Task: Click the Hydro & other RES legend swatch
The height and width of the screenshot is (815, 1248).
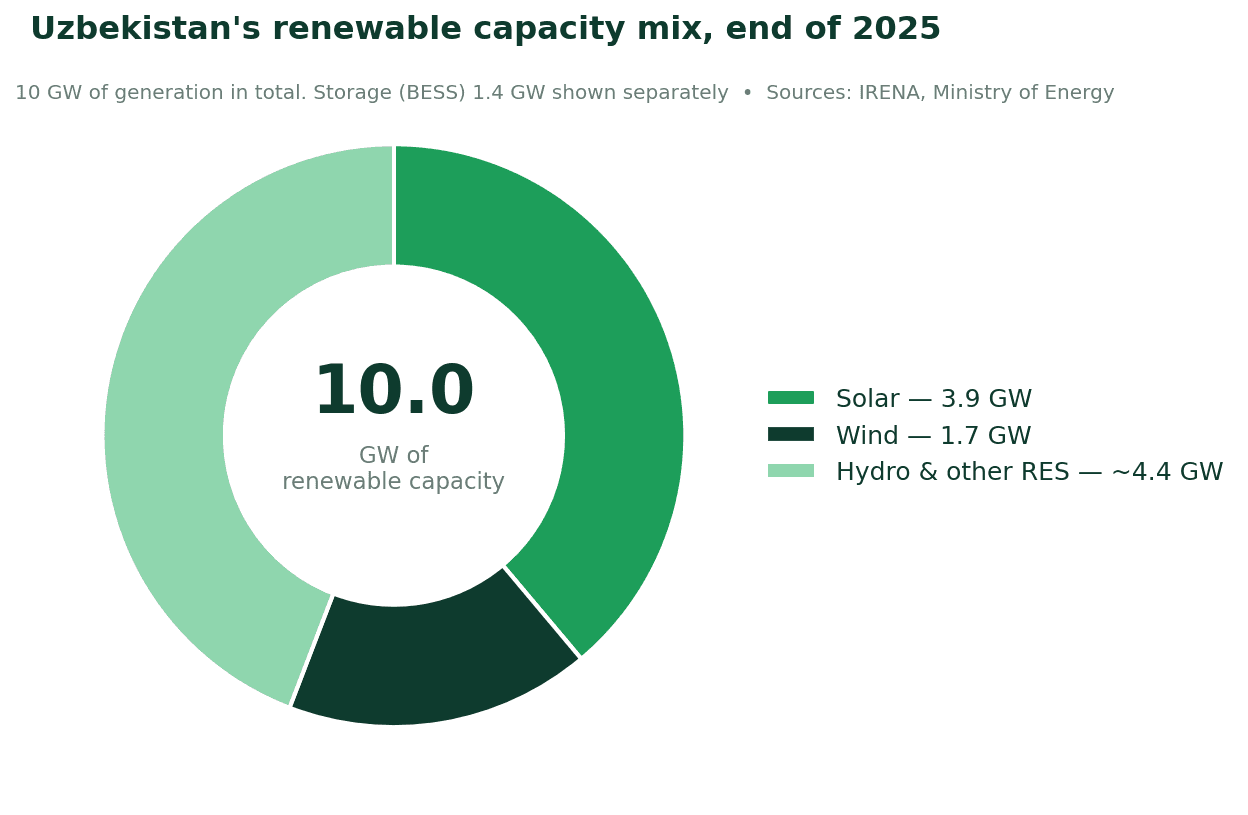Action: tap(790, 471)
